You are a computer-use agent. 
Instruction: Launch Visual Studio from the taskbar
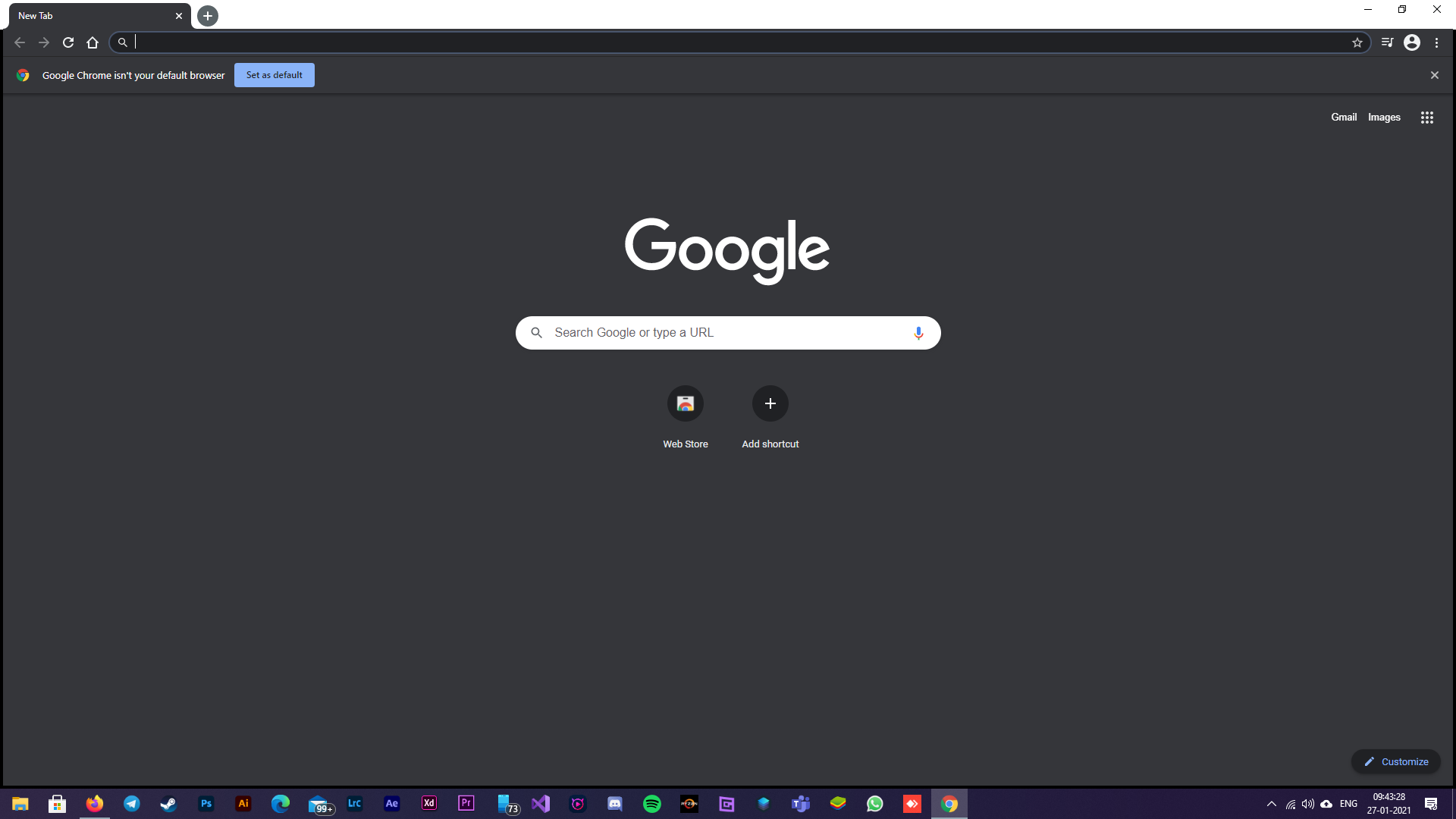(x=541, y=804)
